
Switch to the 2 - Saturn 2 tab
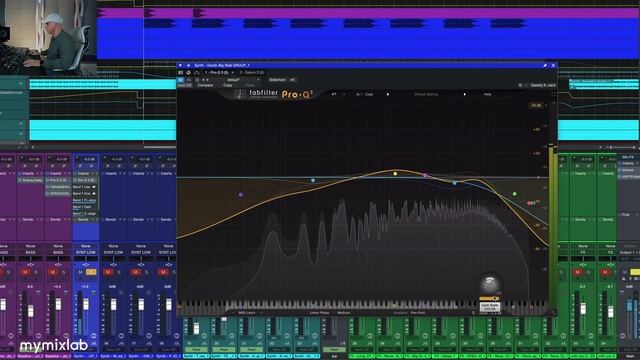point(252,73)
